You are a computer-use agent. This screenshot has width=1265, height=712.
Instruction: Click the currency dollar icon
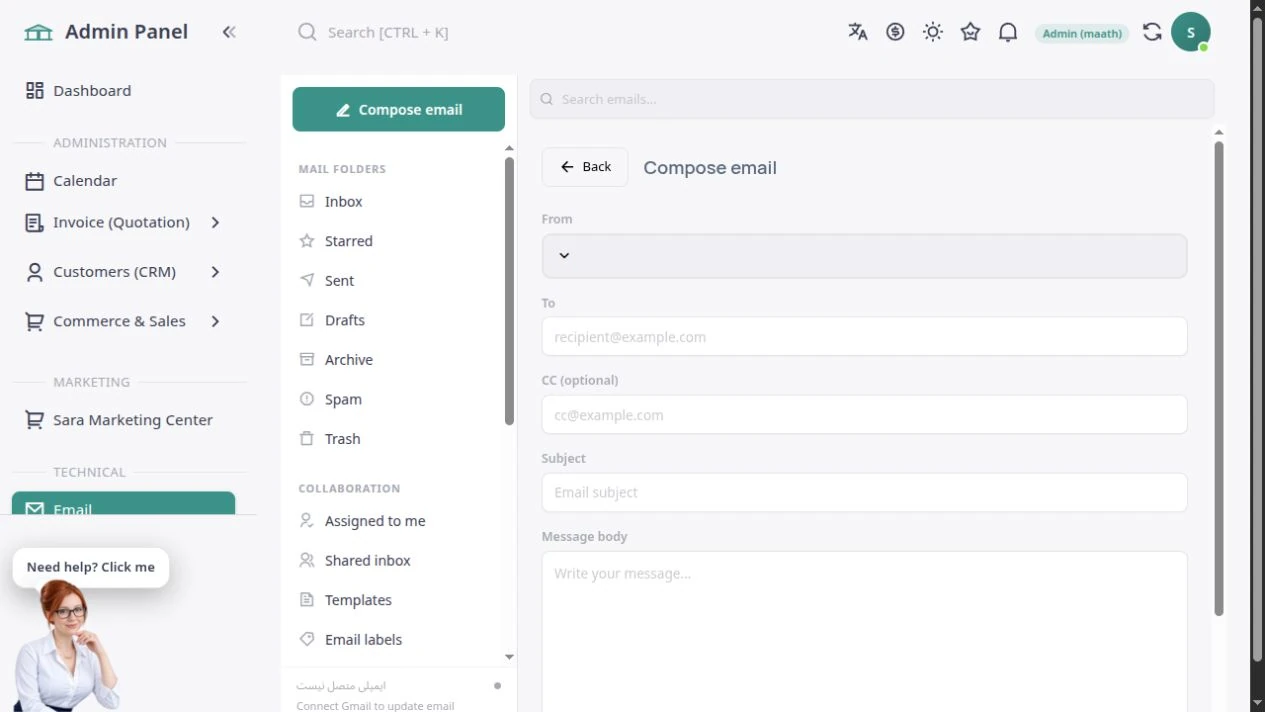[x=895, y=32]
